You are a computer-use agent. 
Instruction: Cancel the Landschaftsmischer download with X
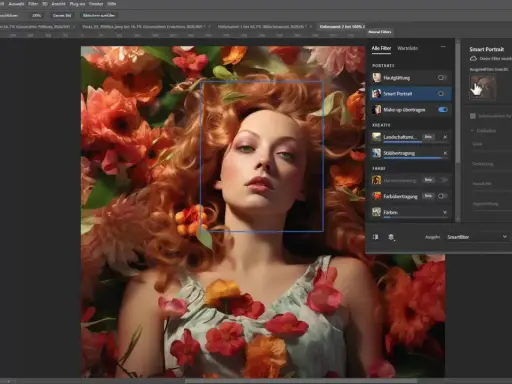pos(445,137)
